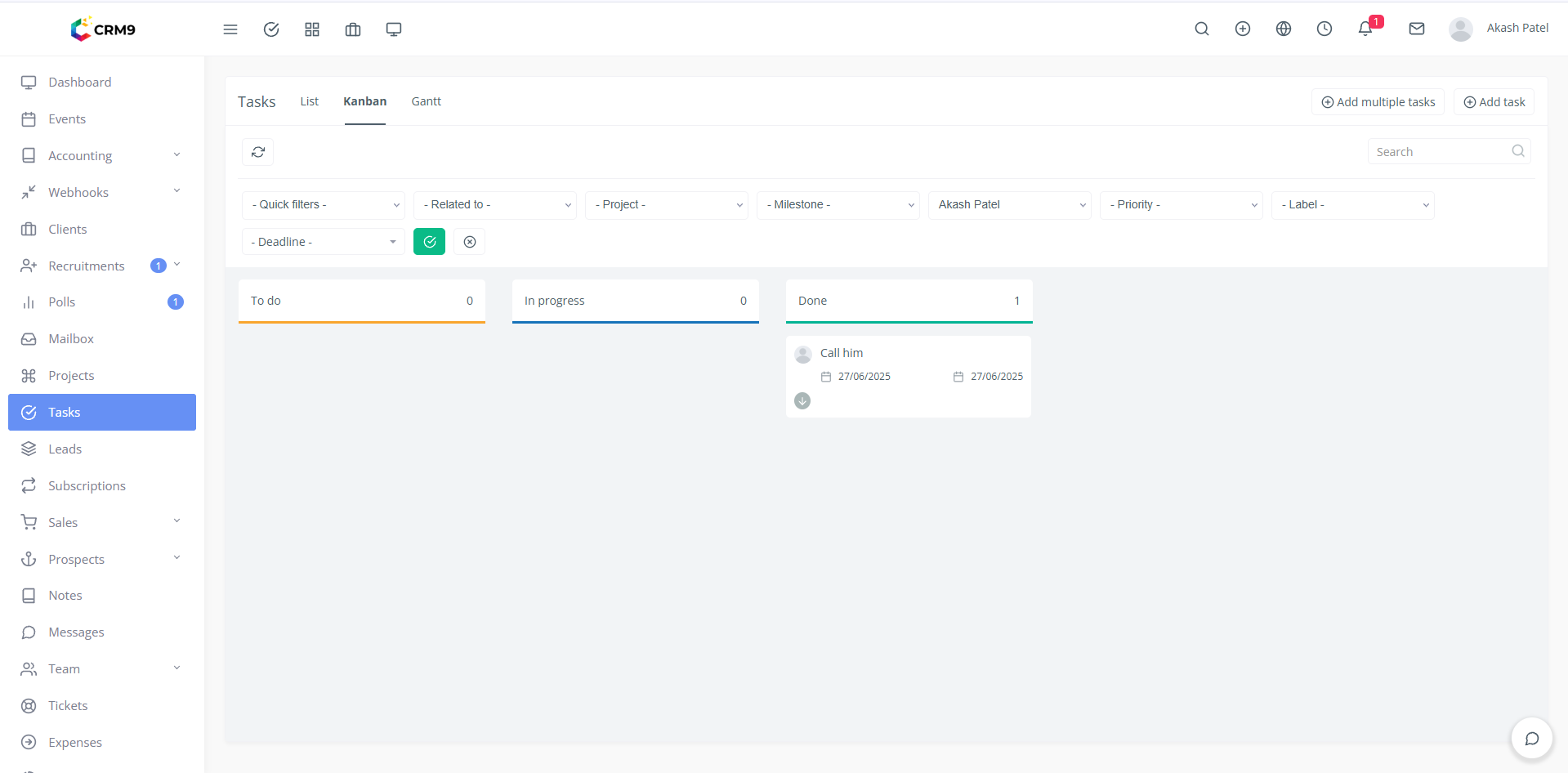Viewport: 1568px width, 773px height.
Task: Expand the Priority dropdown
Action: (1182, 205)
